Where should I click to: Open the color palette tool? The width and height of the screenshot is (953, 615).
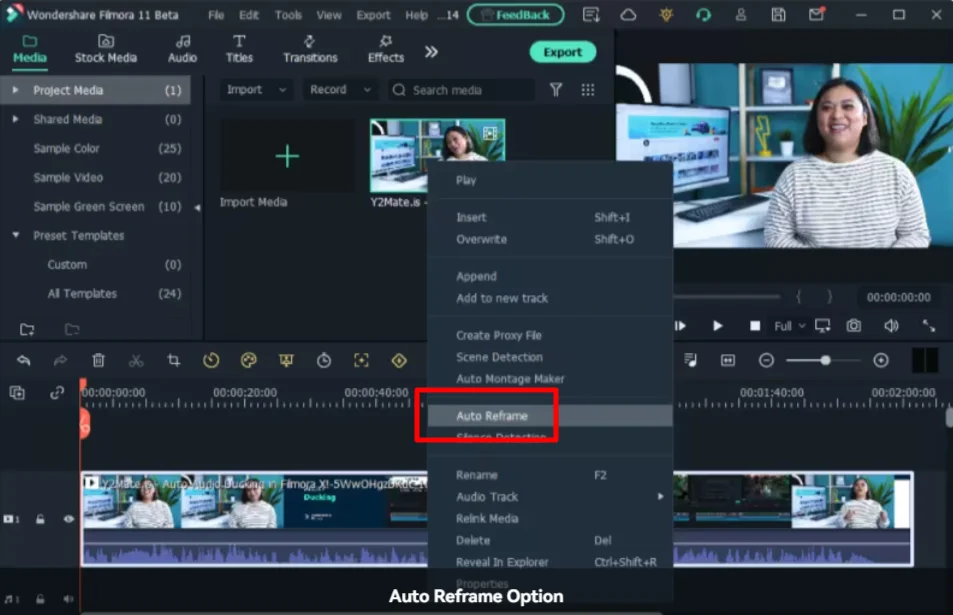(x=249, y=360)
